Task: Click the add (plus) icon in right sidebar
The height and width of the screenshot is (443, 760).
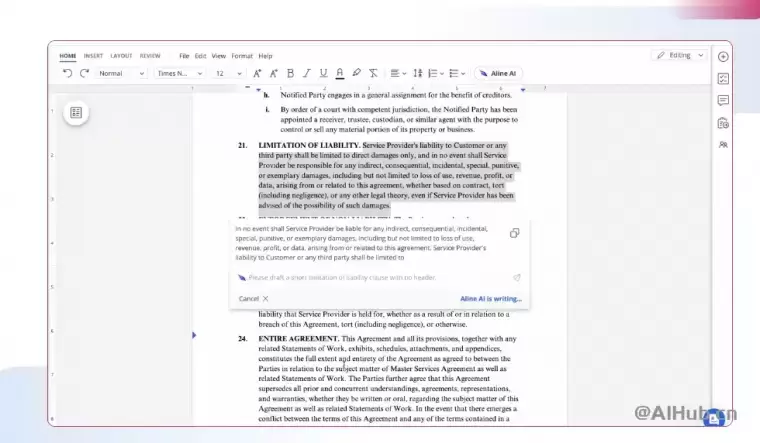Action: click(723, 56)
